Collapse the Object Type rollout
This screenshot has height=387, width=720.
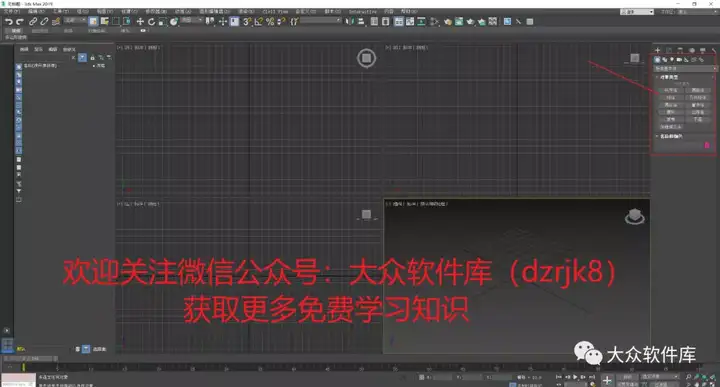click(668, 77)
